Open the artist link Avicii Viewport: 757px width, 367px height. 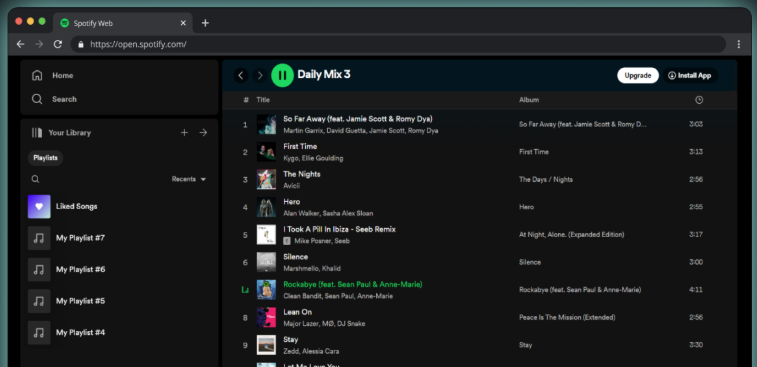click(x=292, y=185)
